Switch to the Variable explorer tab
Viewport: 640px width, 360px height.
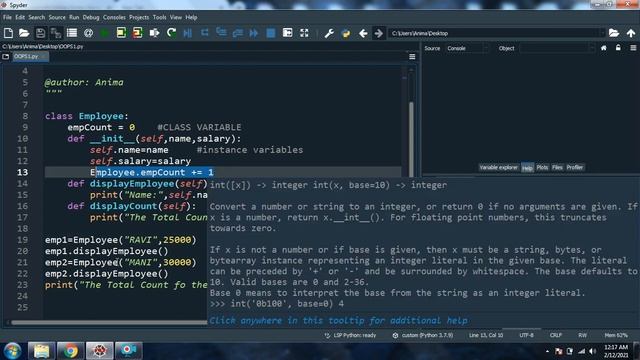click(498, 167)
